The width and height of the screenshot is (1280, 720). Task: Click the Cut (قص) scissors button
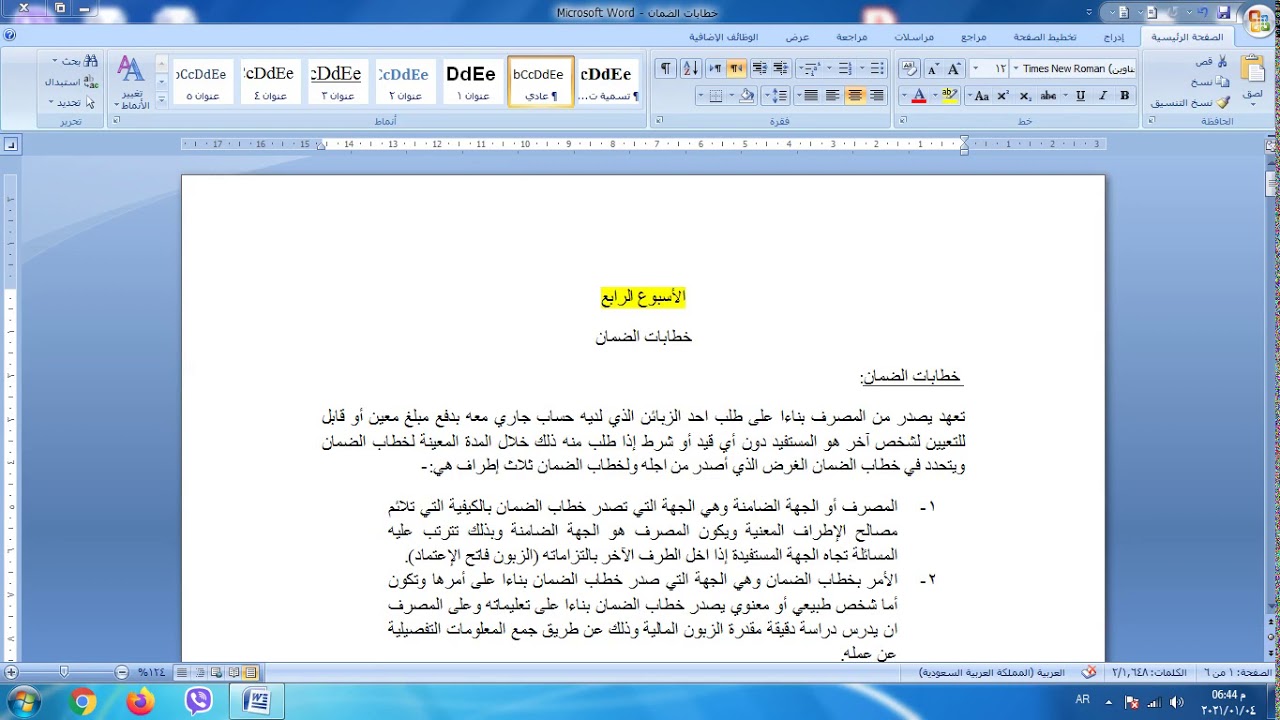1213,62
